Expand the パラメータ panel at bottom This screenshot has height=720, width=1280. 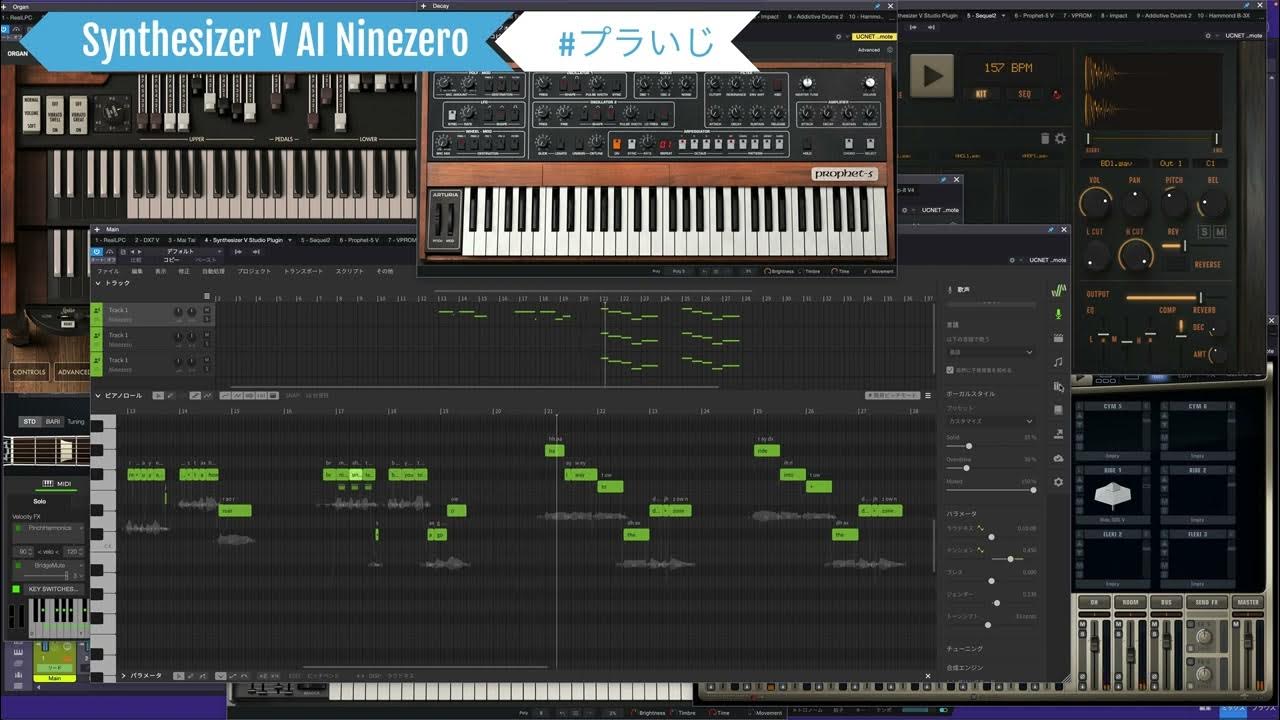123,676
